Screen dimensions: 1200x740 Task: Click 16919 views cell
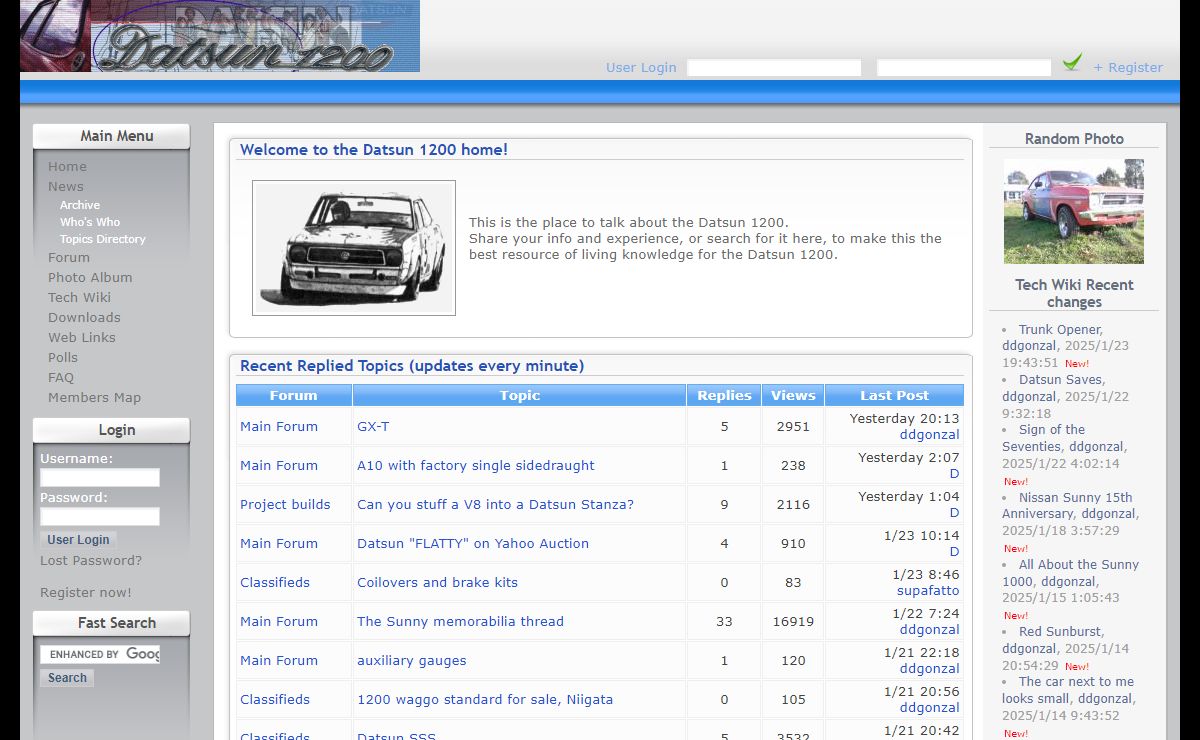[793, 622]
